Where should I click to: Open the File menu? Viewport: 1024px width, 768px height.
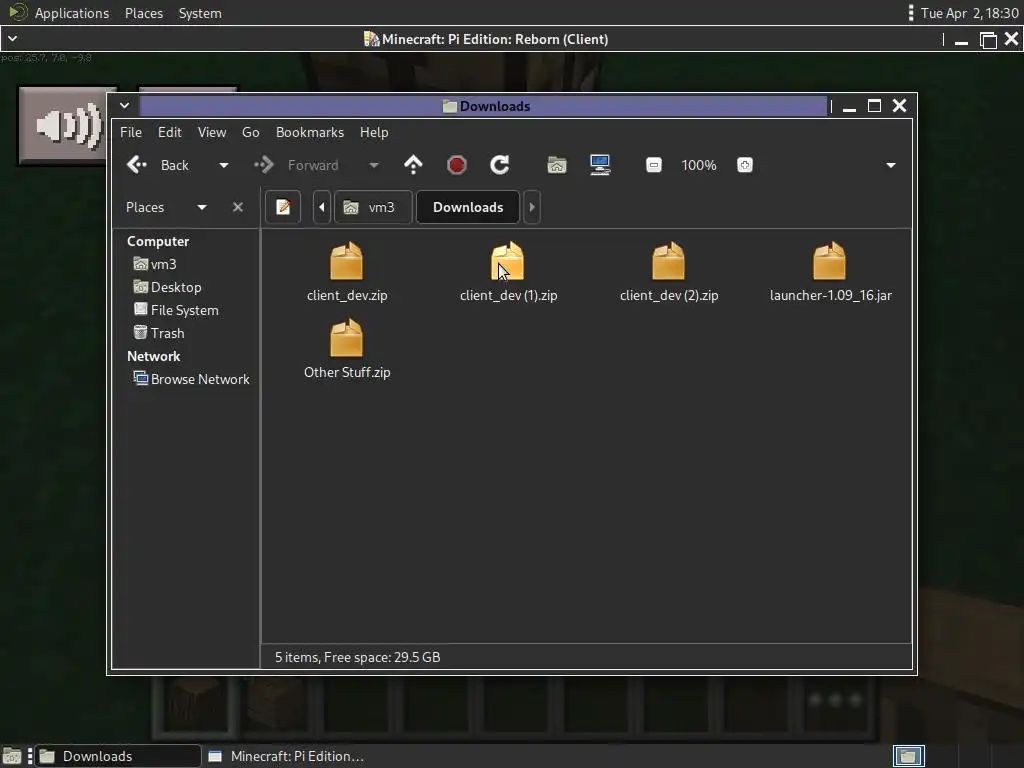[131, 132]
